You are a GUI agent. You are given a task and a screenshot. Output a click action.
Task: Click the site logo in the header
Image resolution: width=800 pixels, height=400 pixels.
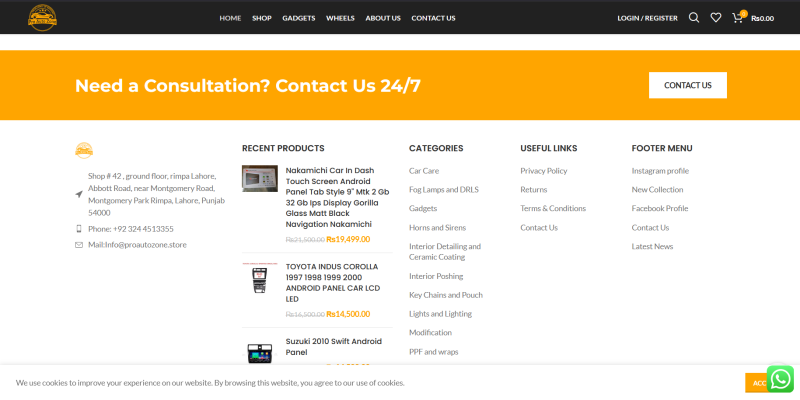42,17
